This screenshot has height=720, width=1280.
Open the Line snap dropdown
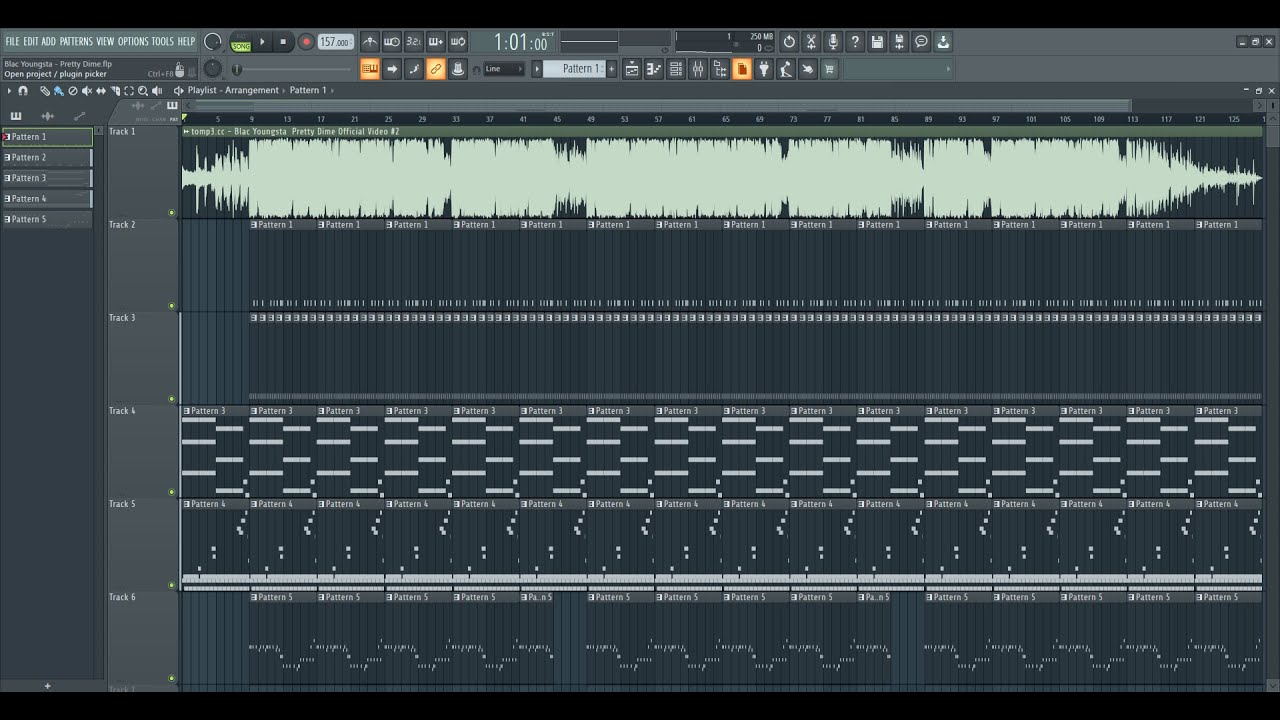[x=504, y=69]
